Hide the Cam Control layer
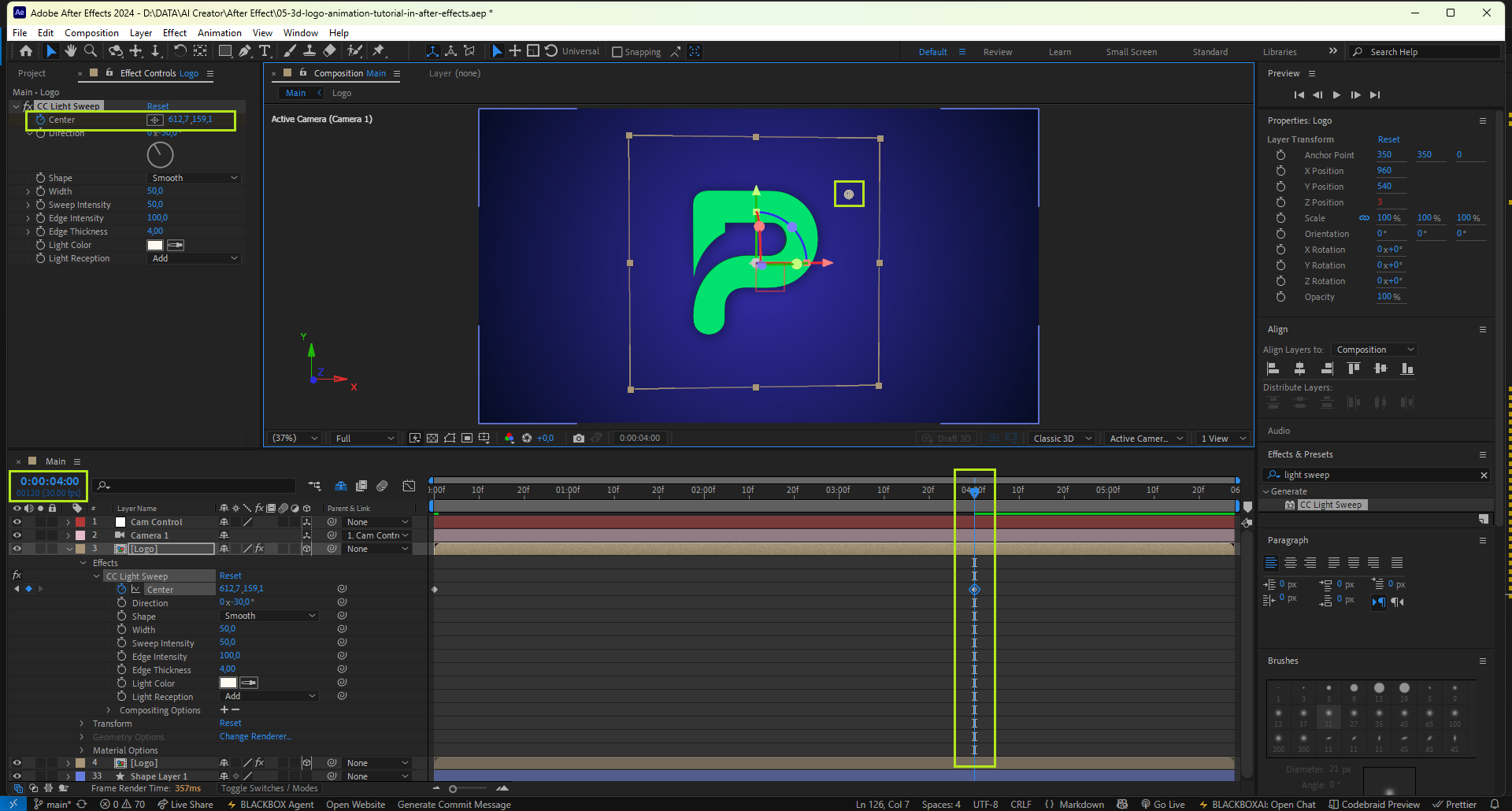1512x811 pixels. point(17,522)
